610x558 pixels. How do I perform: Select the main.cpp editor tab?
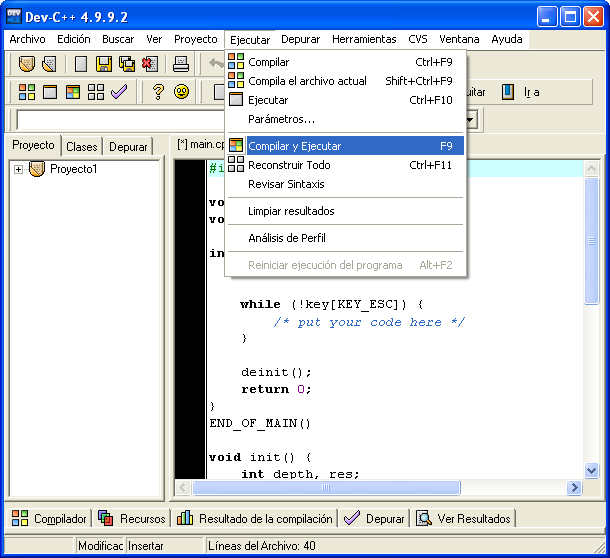201,144
